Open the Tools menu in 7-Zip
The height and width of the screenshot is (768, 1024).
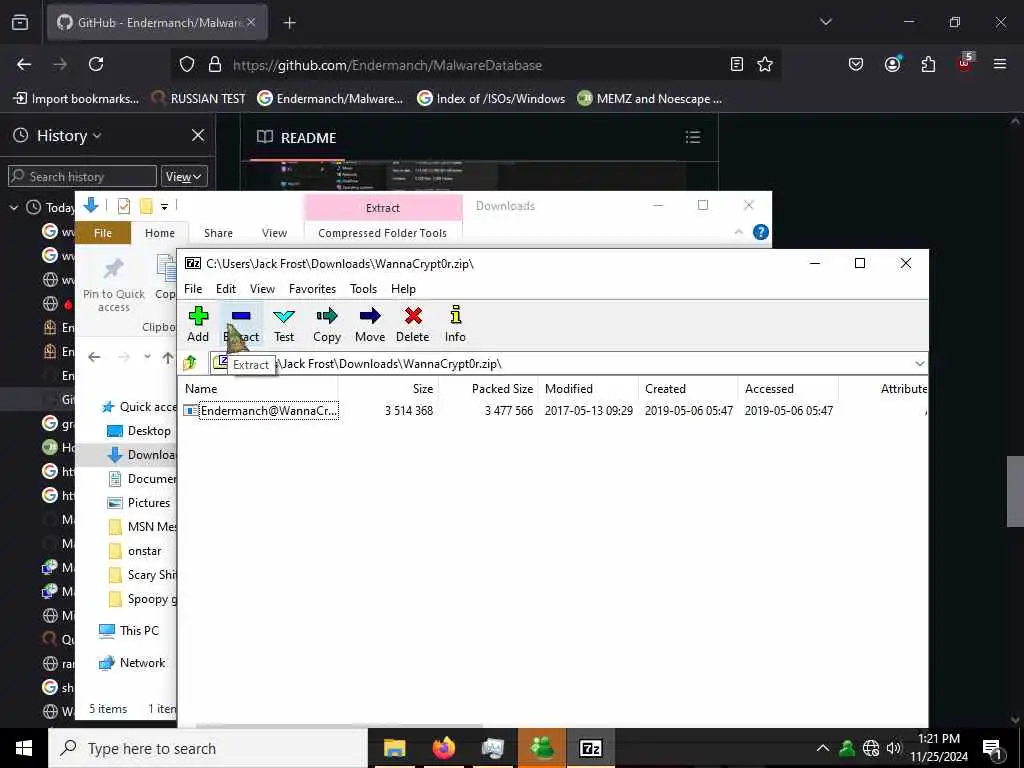pyautogui.click(x=363, y=289)
